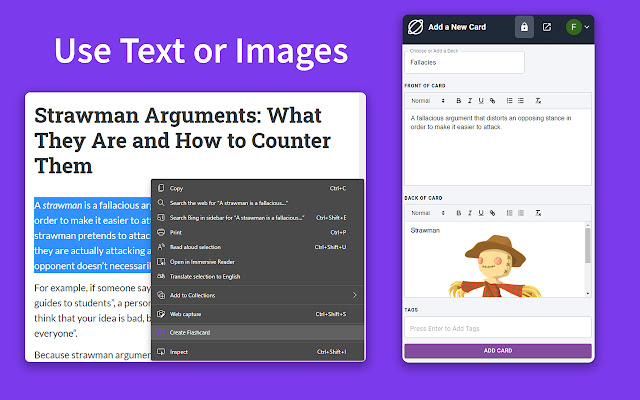Choose Search the web for "A strawman is a fallacious..."
The image size is (640, 400).
pyautogui.click(x=257, y=203)
